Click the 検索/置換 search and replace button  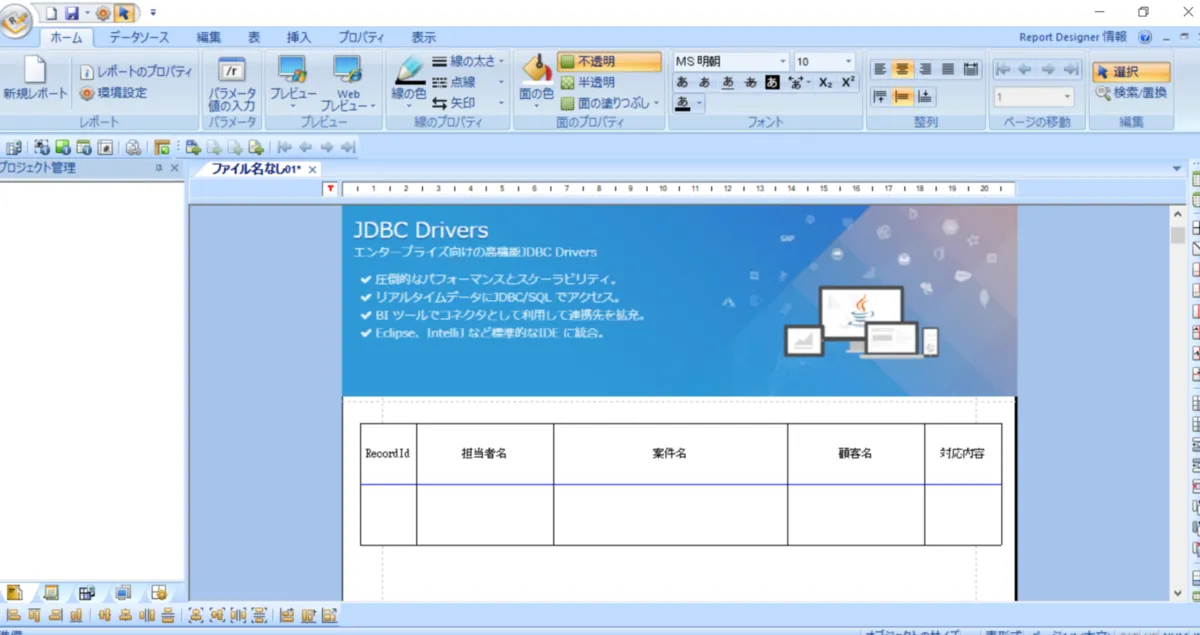tap(1131, 93)
